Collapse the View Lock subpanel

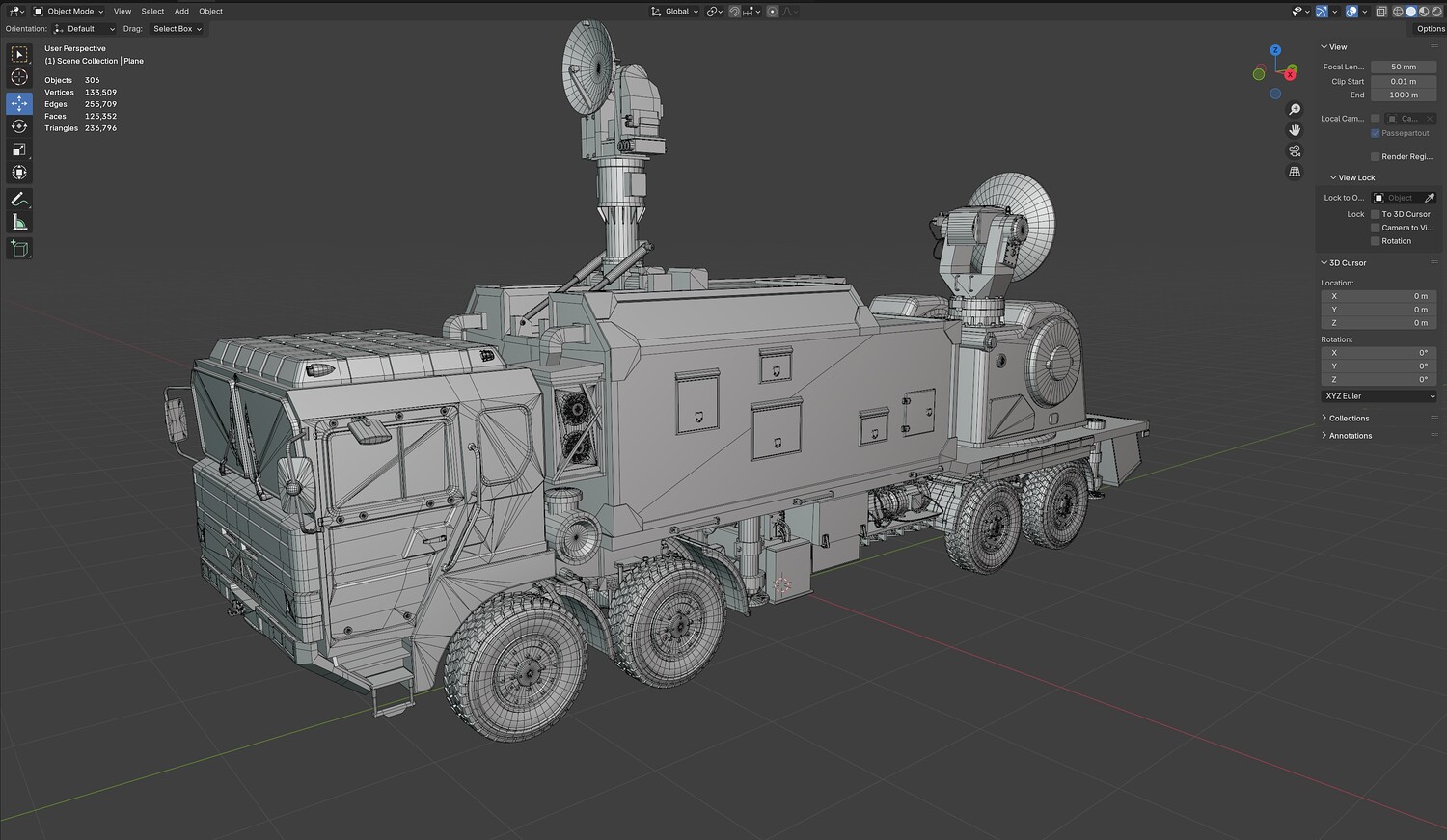tap(1353, 177)
